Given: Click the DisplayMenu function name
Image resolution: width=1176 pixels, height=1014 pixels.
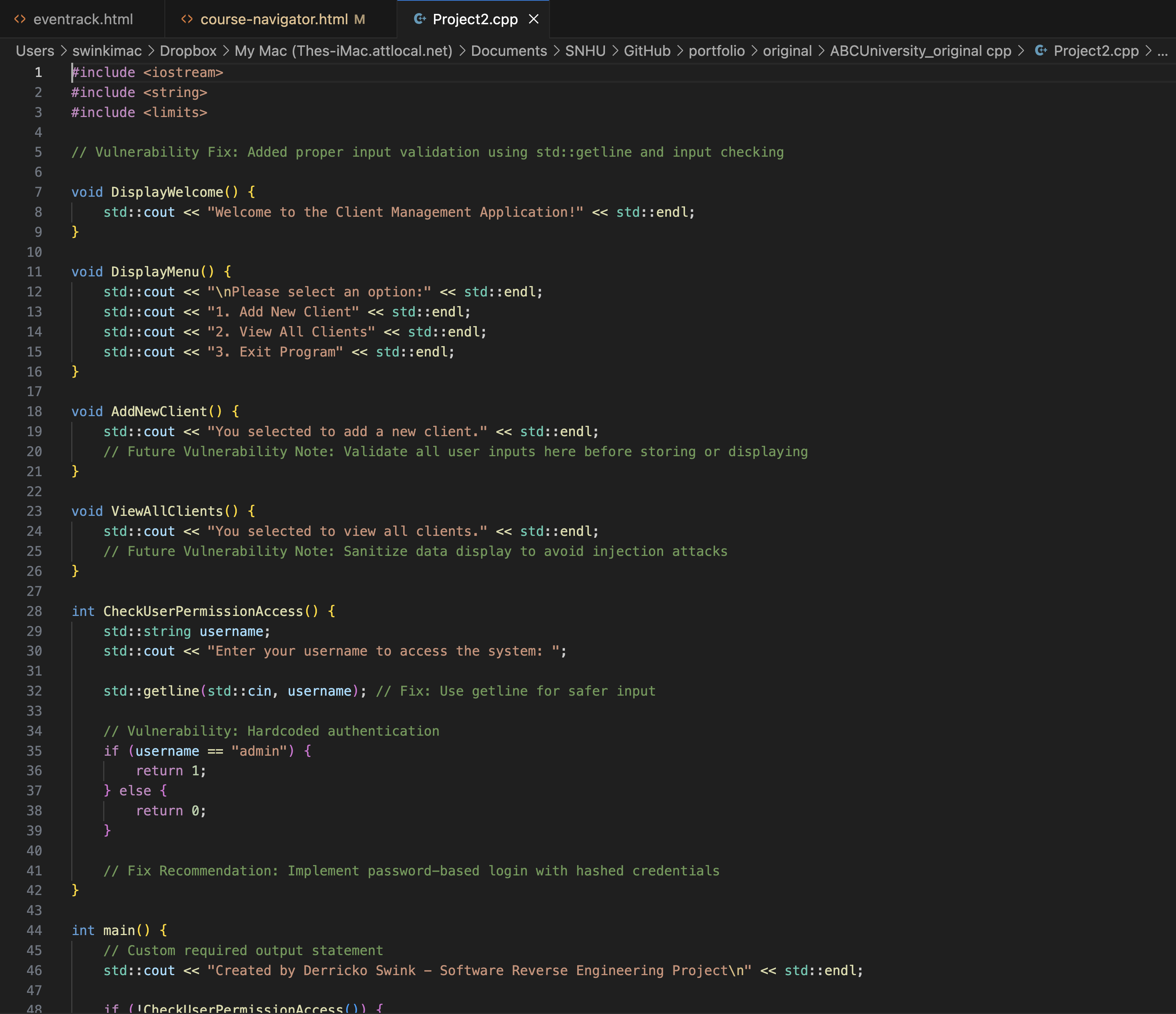Looking at the screenshot, I should pyautogui.click(x=155, y=272).
